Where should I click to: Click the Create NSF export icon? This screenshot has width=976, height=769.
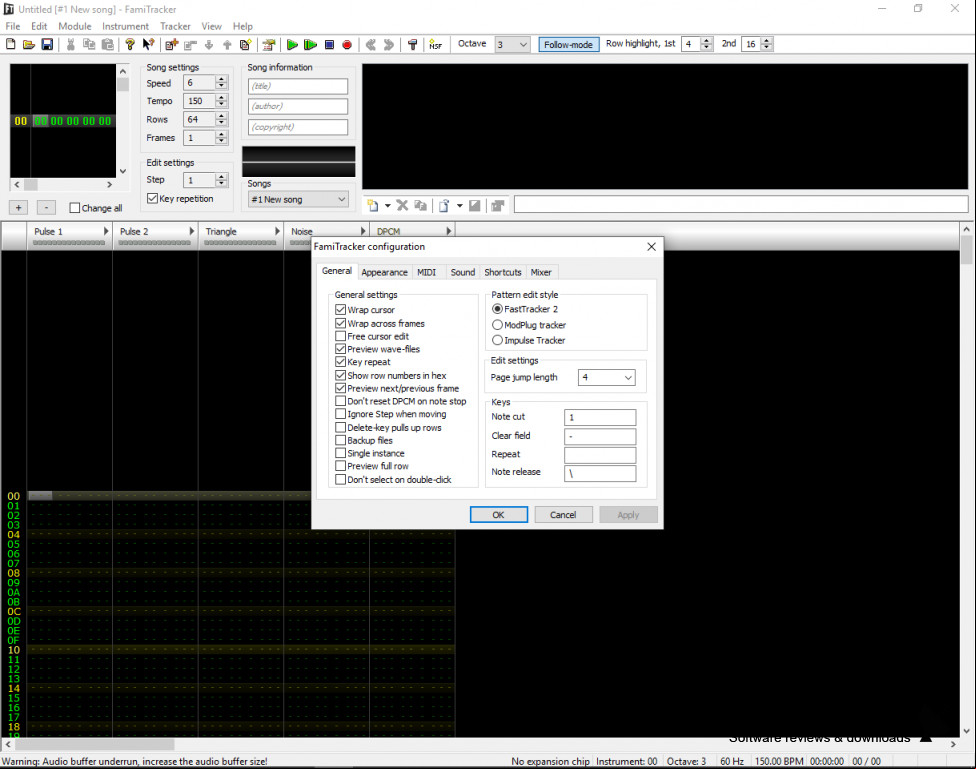tap(436, 44)
